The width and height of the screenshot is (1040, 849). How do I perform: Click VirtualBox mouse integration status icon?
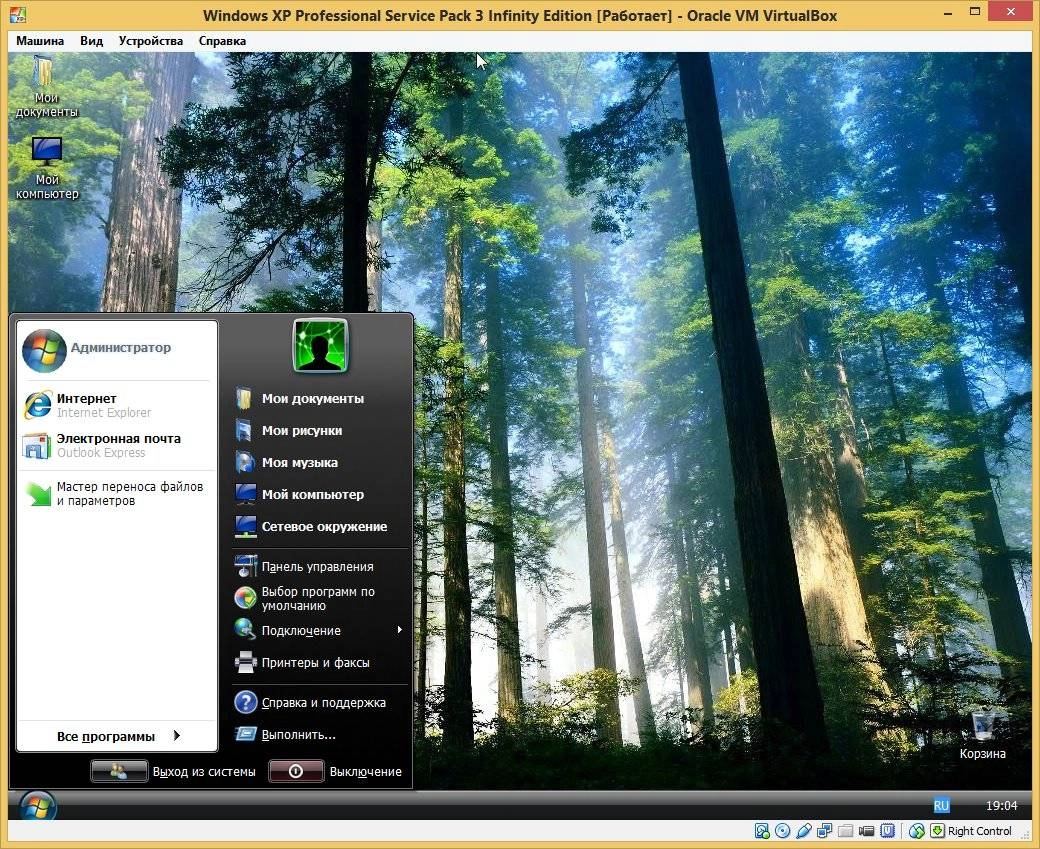tap(917, 830)
